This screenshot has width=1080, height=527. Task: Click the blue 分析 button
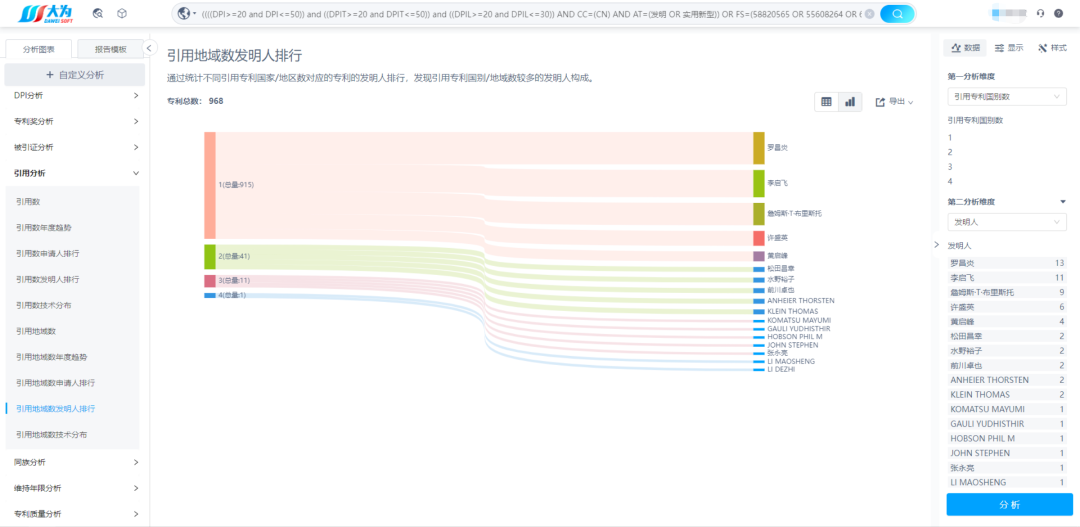click(1009, 504)
